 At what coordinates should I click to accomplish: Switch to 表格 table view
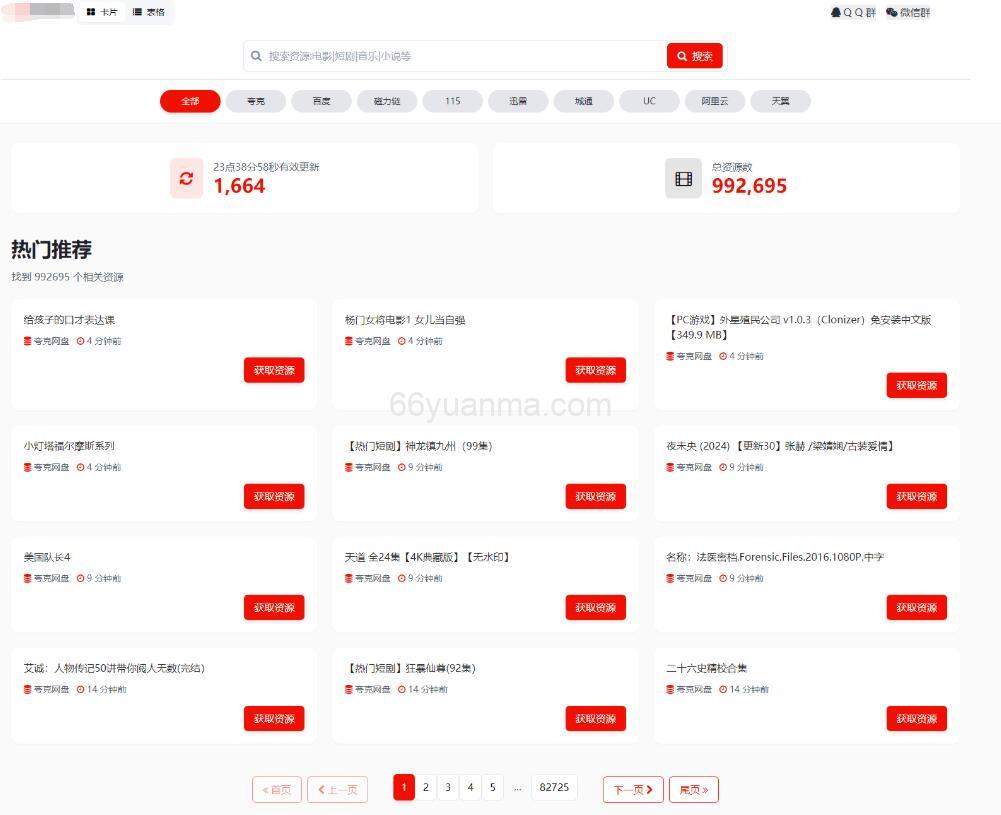click(x=148, y=13)
